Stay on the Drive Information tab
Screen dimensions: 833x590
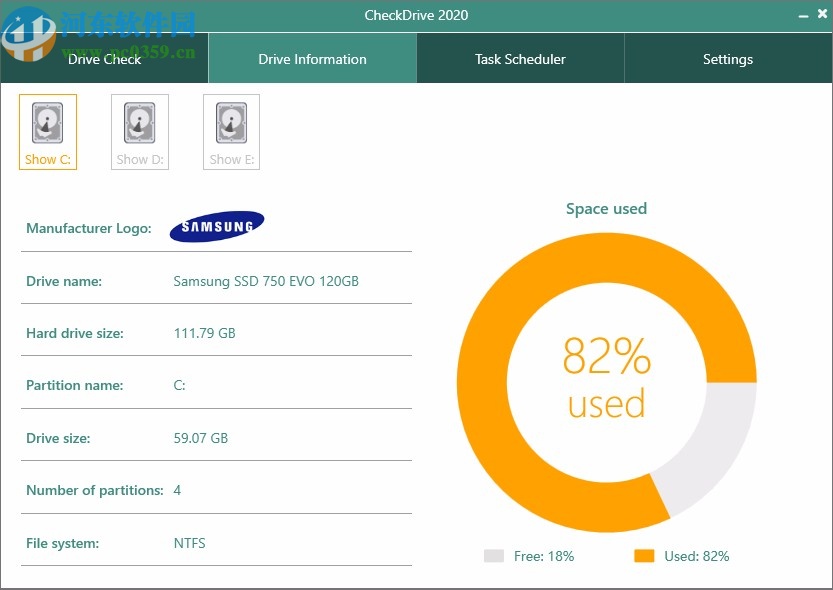[x=312, y=59]
